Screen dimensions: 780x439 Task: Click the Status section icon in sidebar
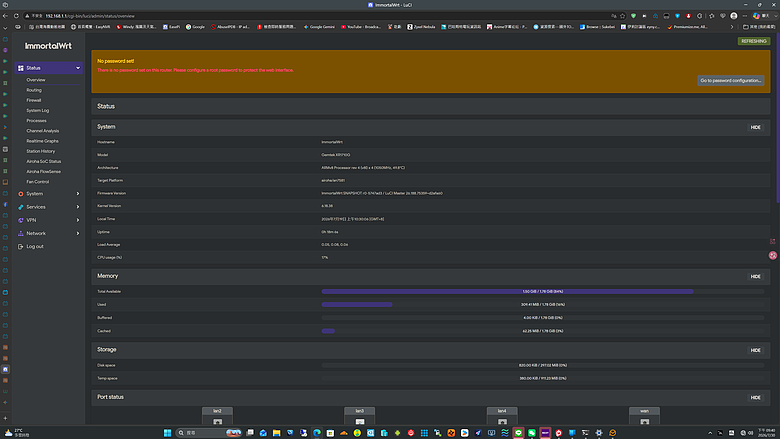pos(20,68)
